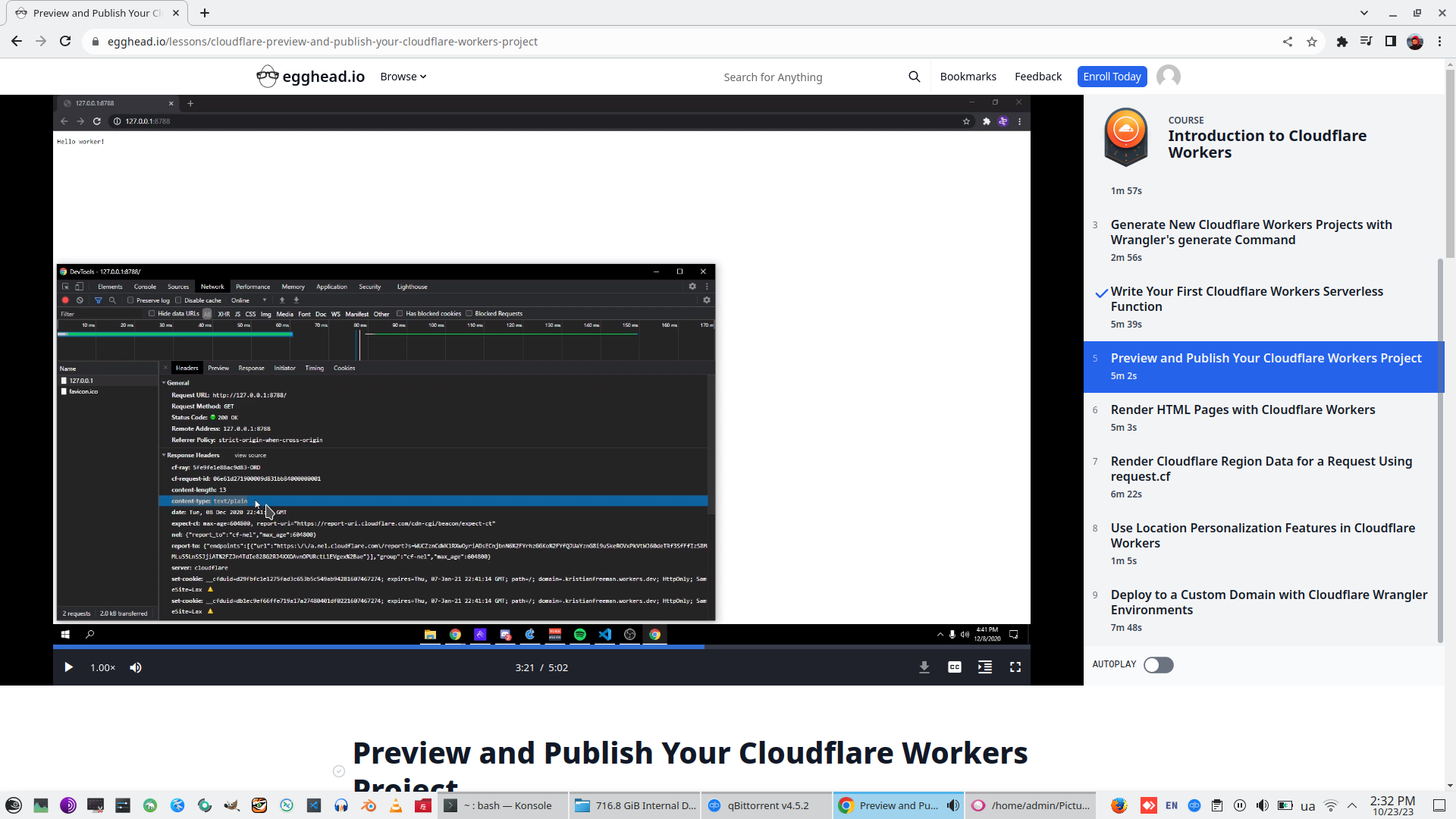Mute the video volume
Screen dimensions: 1456x819
pos(136,667)
